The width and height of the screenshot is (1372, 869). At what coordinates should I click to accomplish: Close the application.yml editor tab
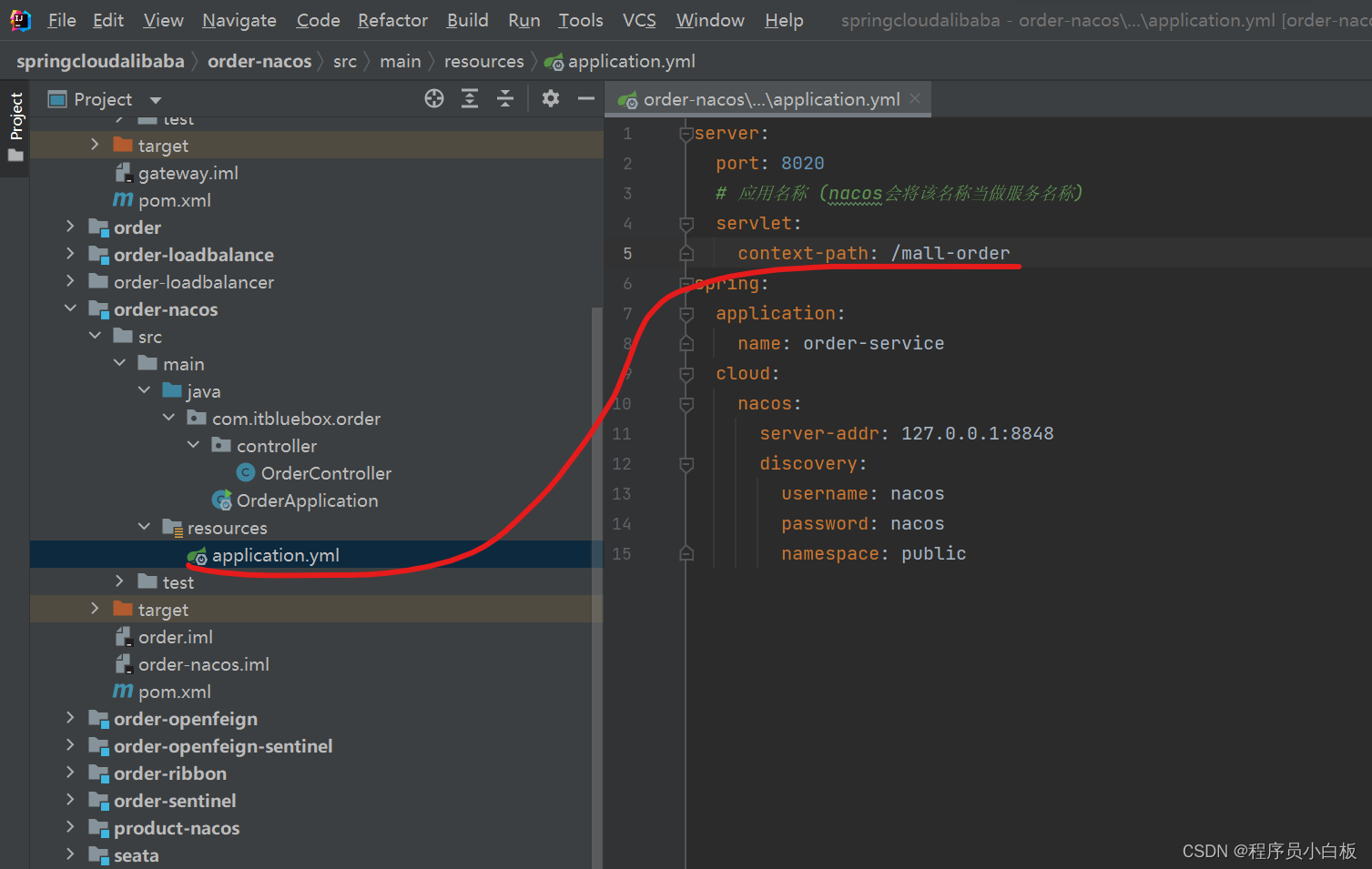point(915,98)
